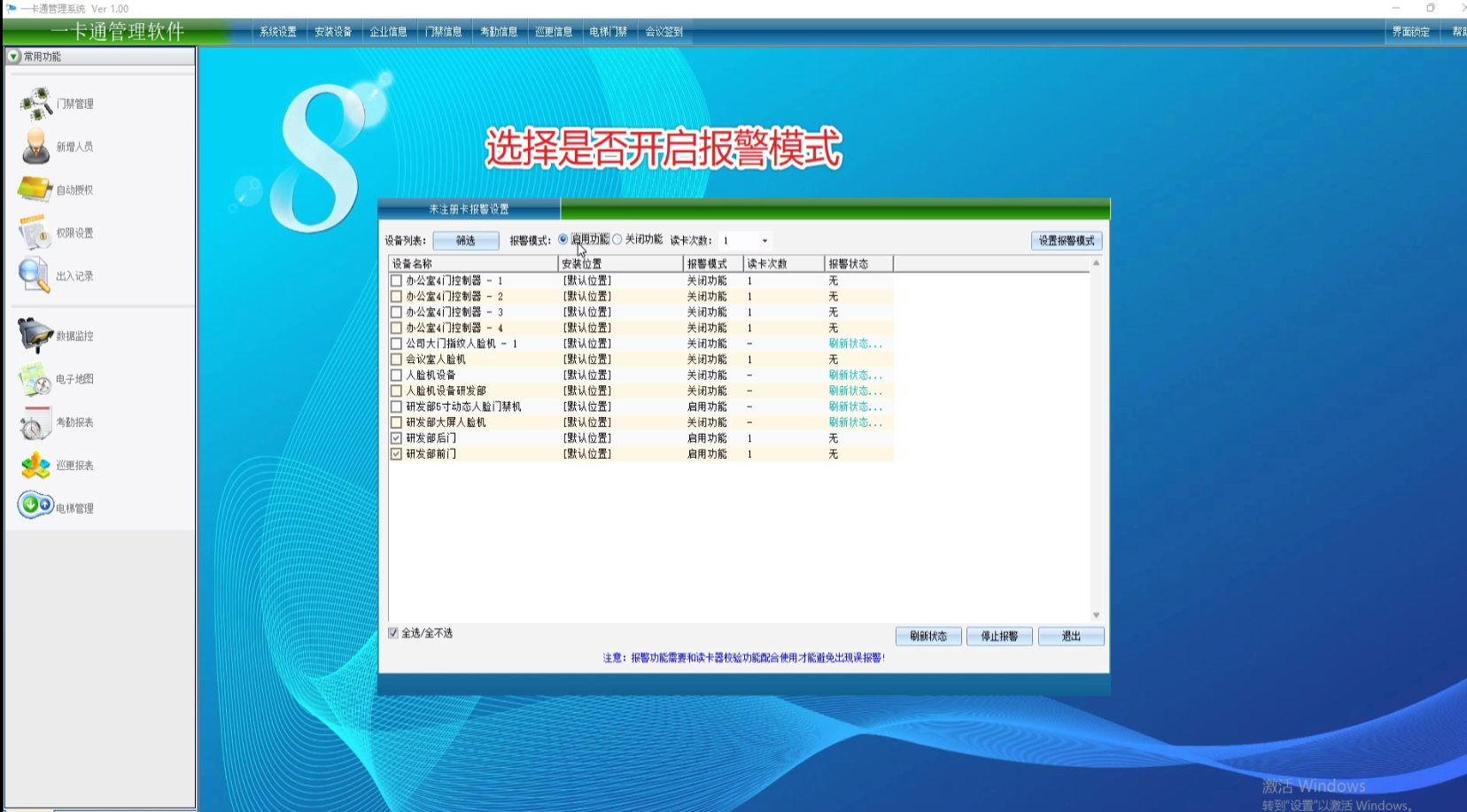Open 出入记录 magnifier icon

35,275
